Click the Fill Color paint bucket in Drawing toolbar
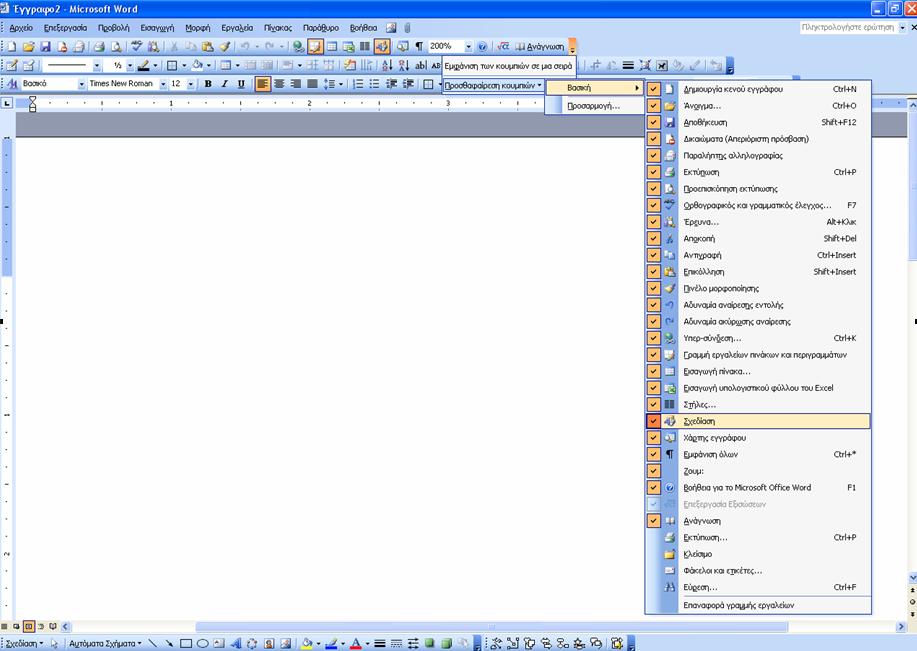This screenshot has height=651, width=917. click(306, 643)
